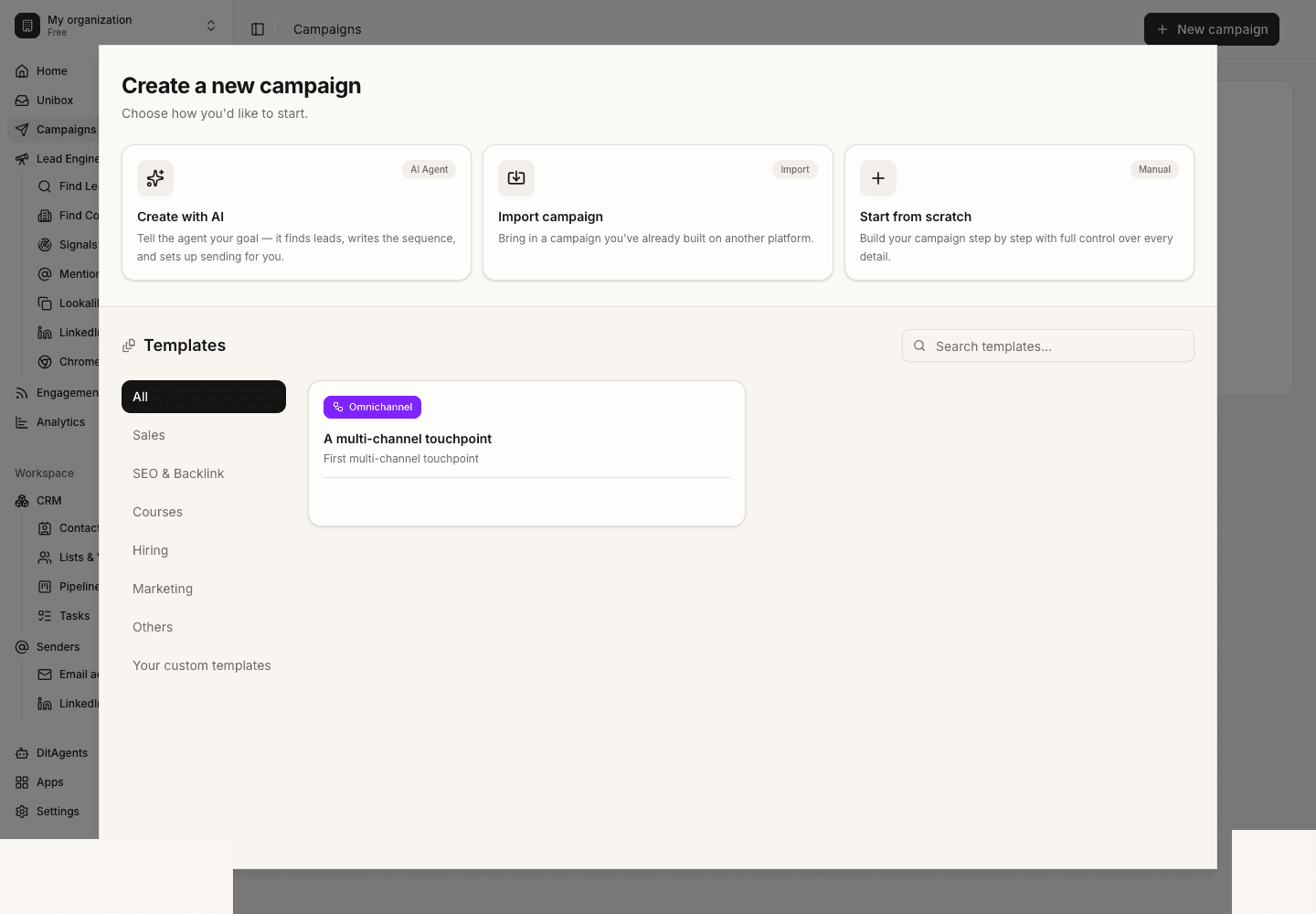This screenshot has width=1316, height=914.
Task: Select the Others templates category
Action: 204,627
